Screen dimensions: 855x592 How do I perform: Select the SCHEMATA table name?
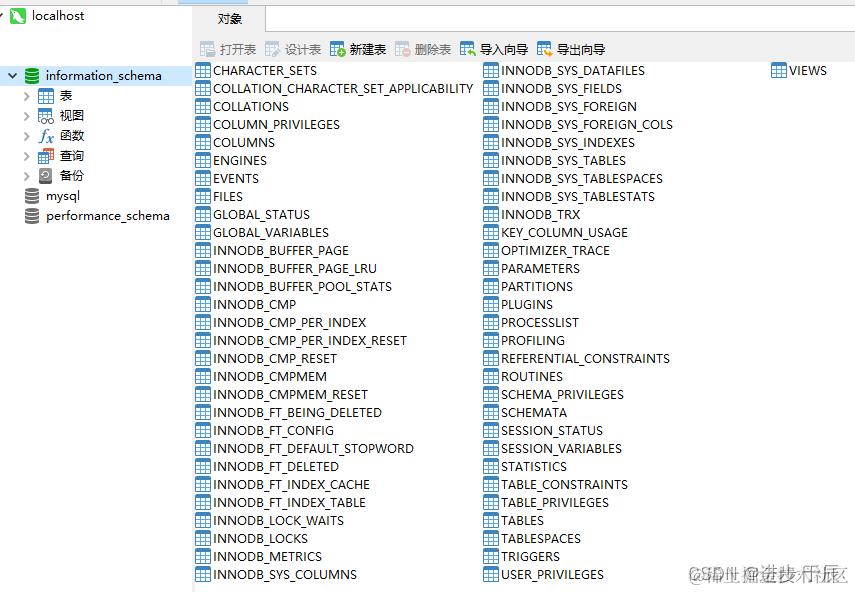tap(534, 412)
